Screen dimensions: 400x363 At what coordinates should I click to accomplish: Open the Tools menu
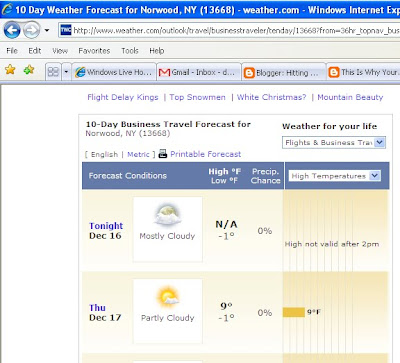[130, 51]
